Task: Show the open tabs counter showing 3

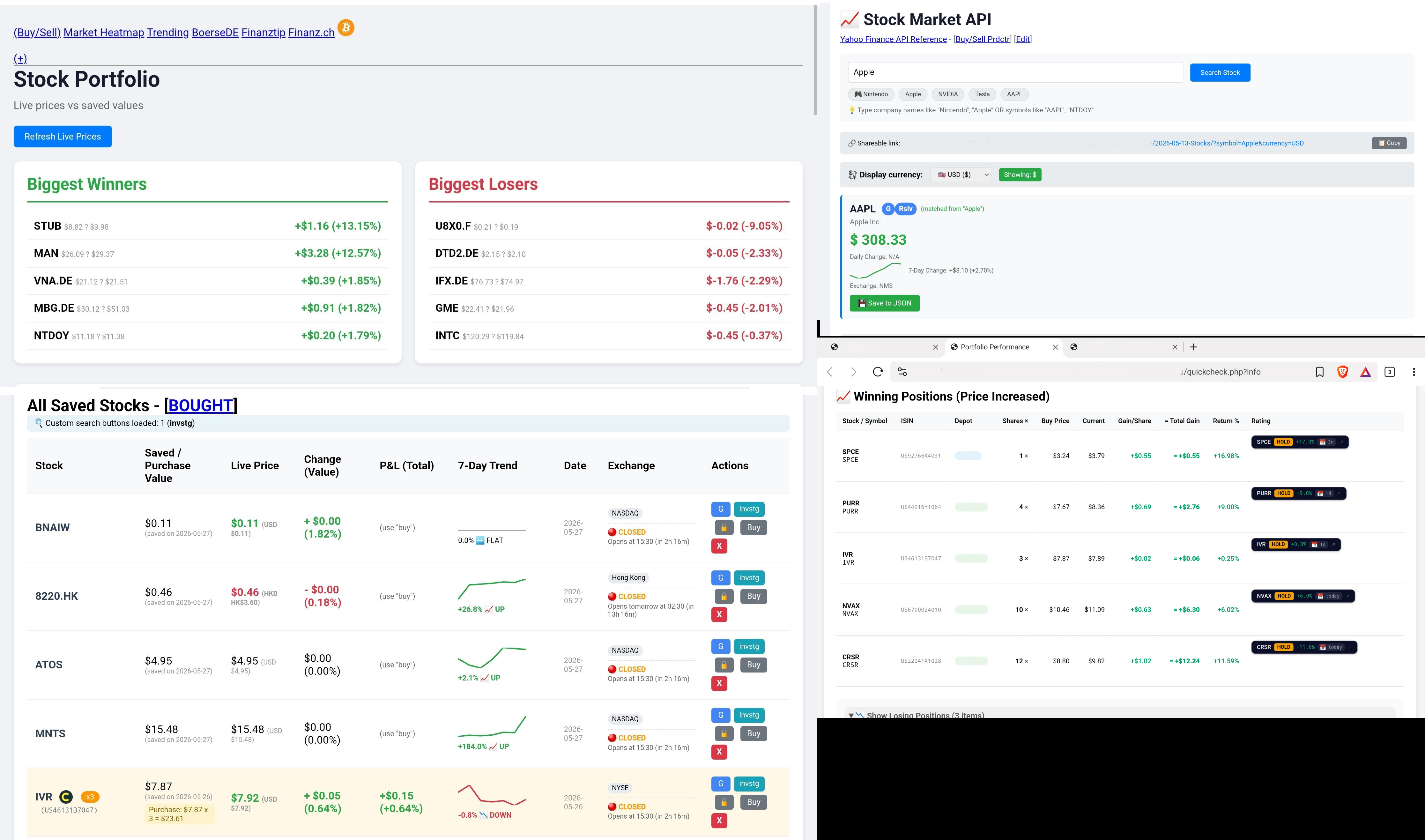Action: pos(1389,372)
